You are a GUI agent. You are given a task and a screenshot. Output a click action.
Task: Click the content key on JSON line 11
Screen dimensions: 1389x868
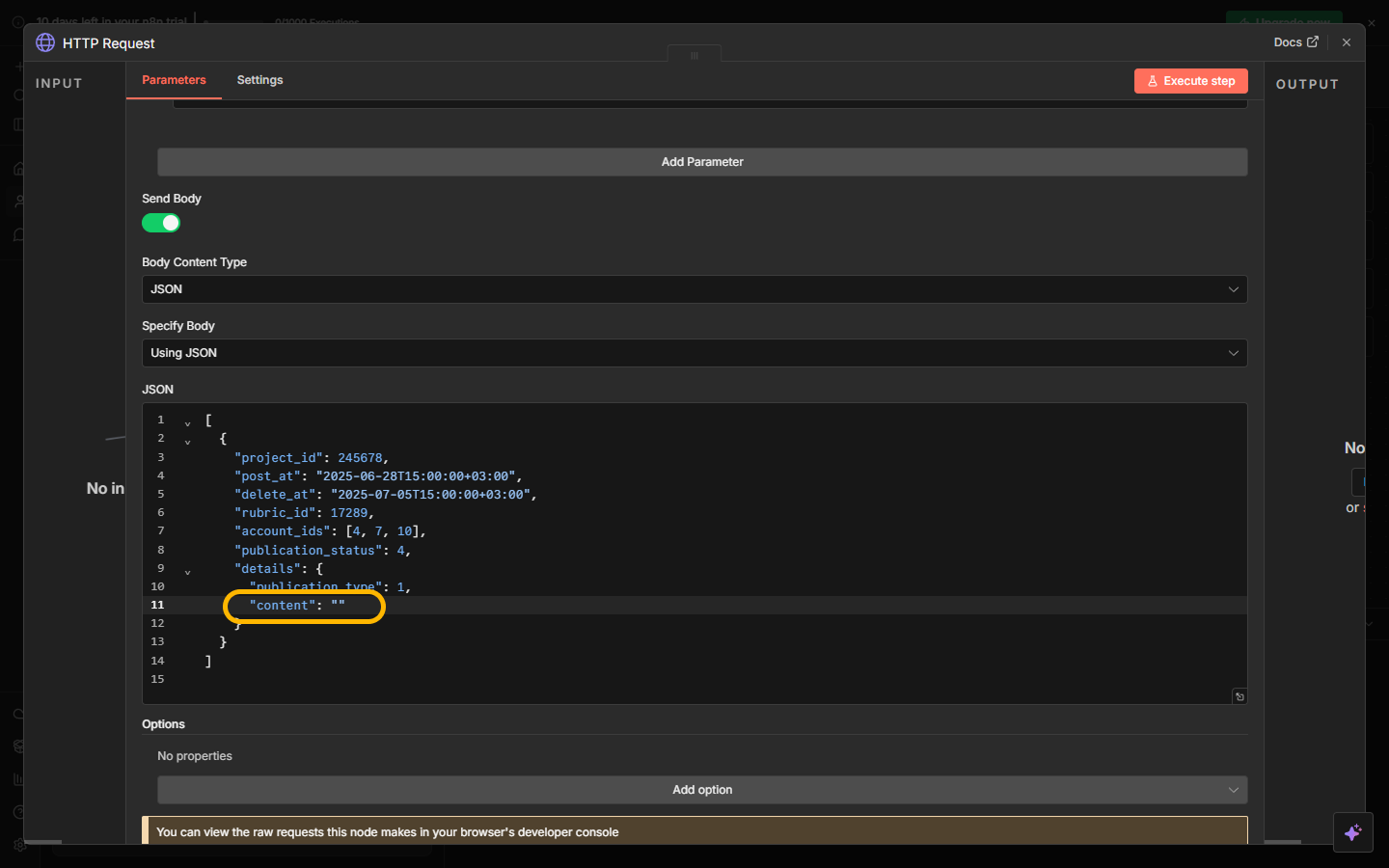[x=283, y=606]
